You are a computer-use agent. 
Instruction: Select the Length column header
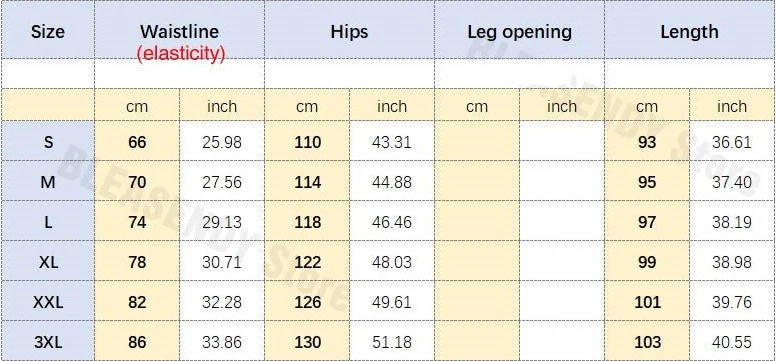coord(689,32)
